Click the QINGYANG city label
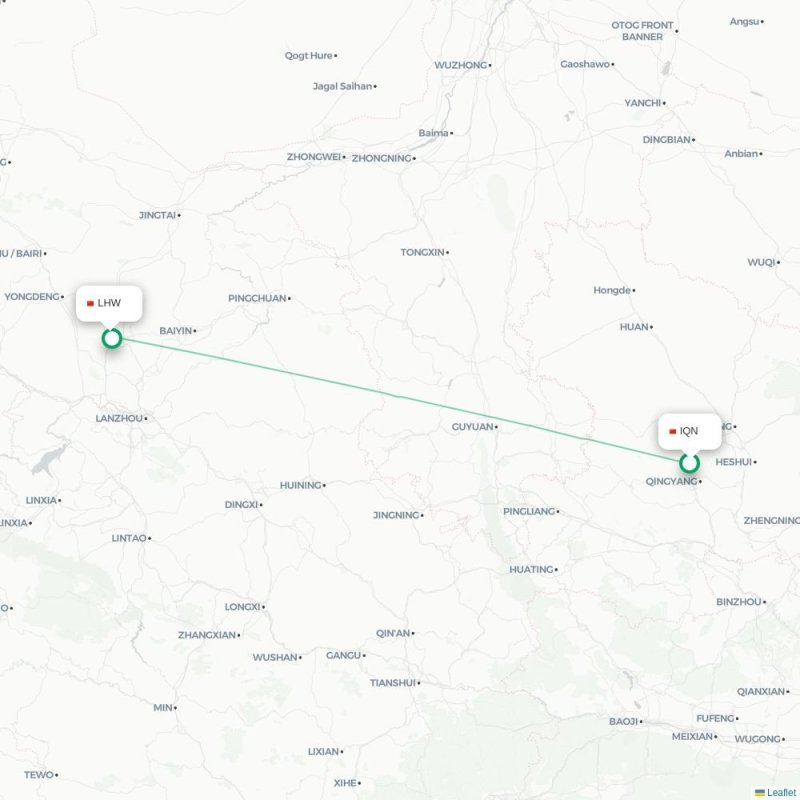The width and height of the screenshot is (800, 800). pos(671,481)
